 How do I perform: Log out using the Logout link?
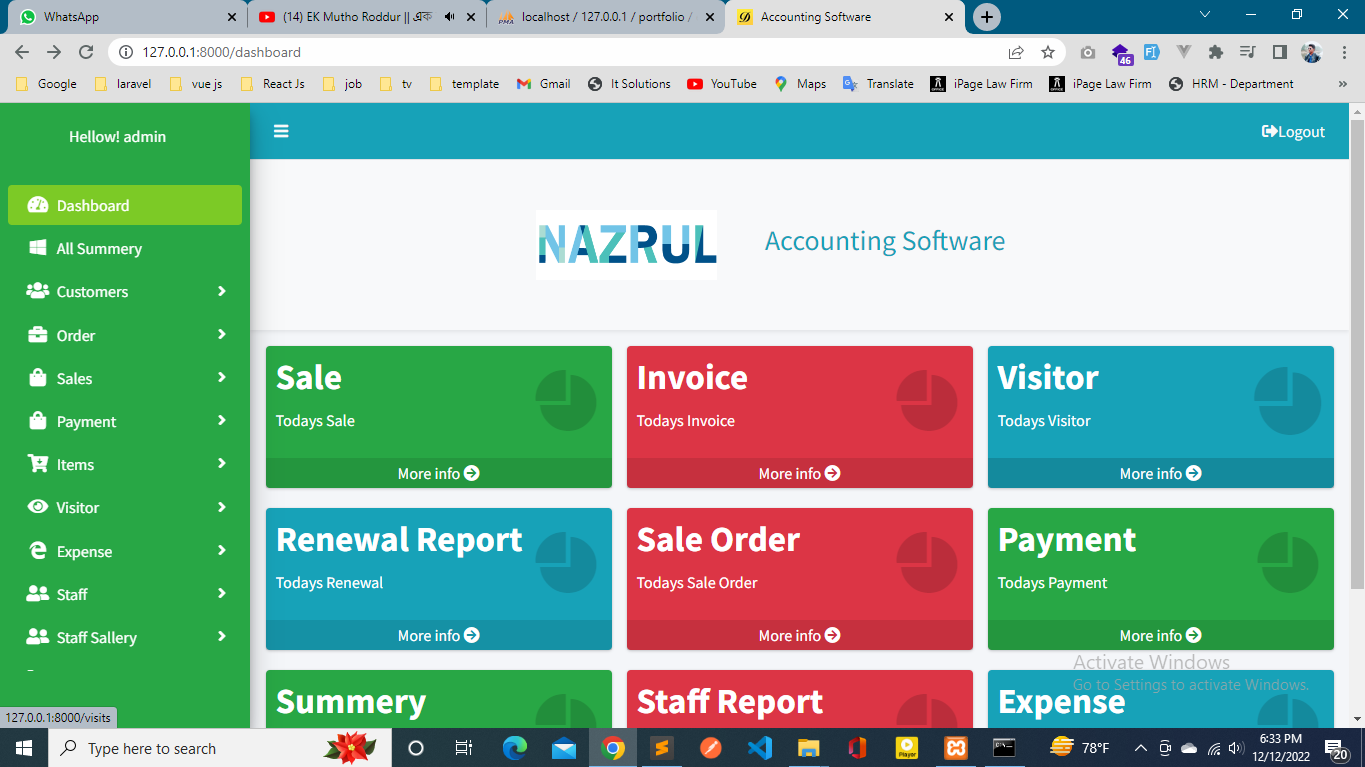coord(1293,131)
